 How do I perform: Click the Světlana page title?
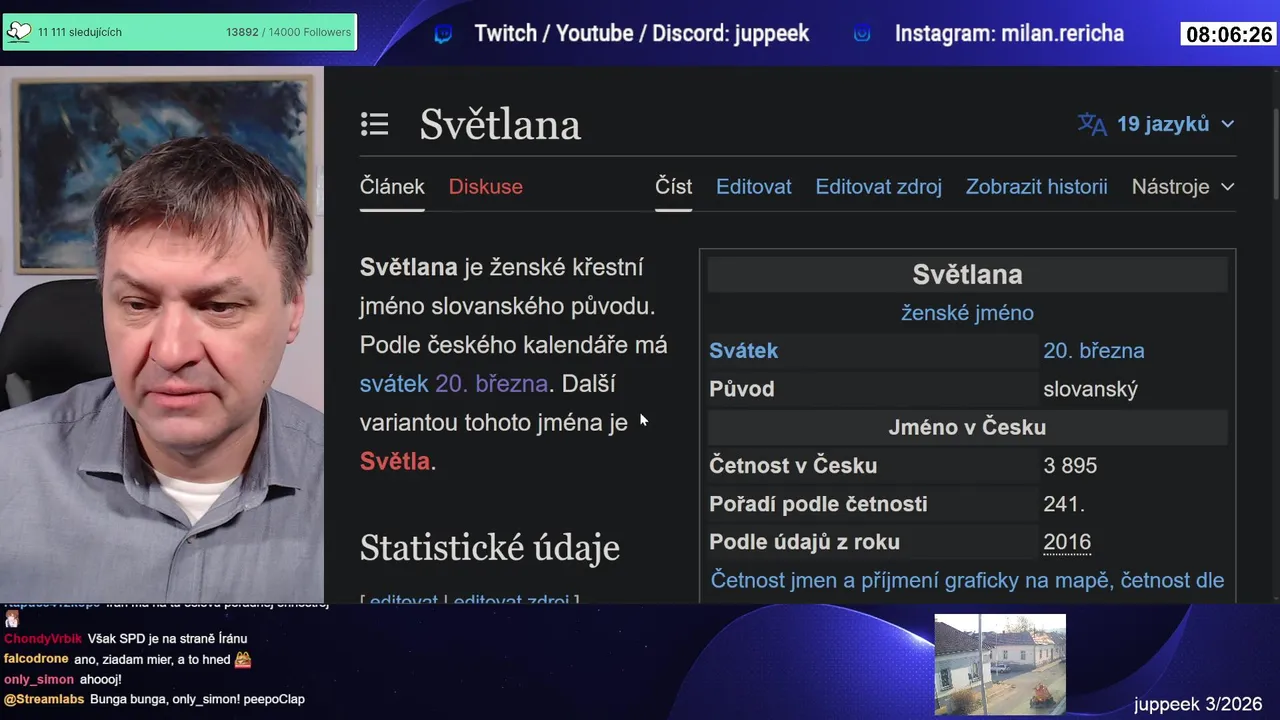500,124
